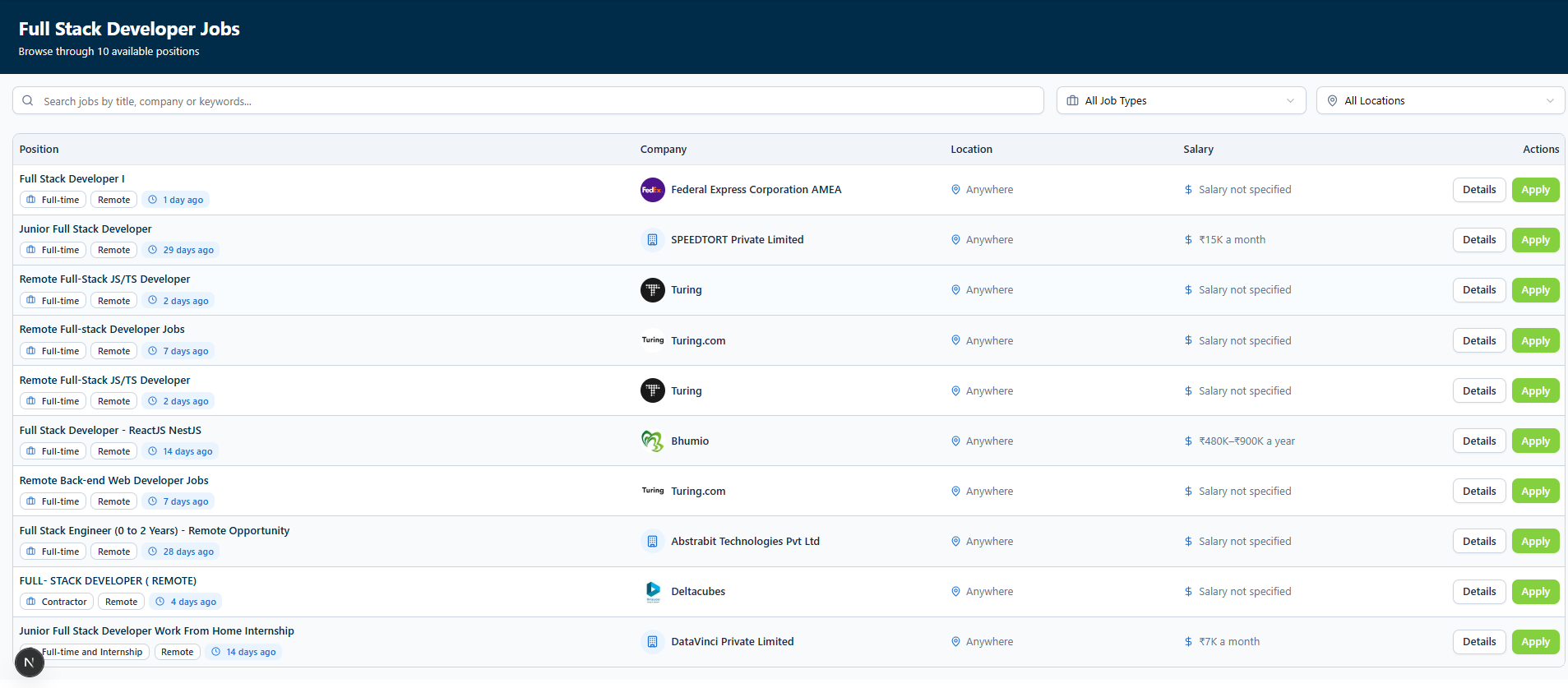1568x688 pixels.
Task: Click the Location column header
Action: click(971, 150)
